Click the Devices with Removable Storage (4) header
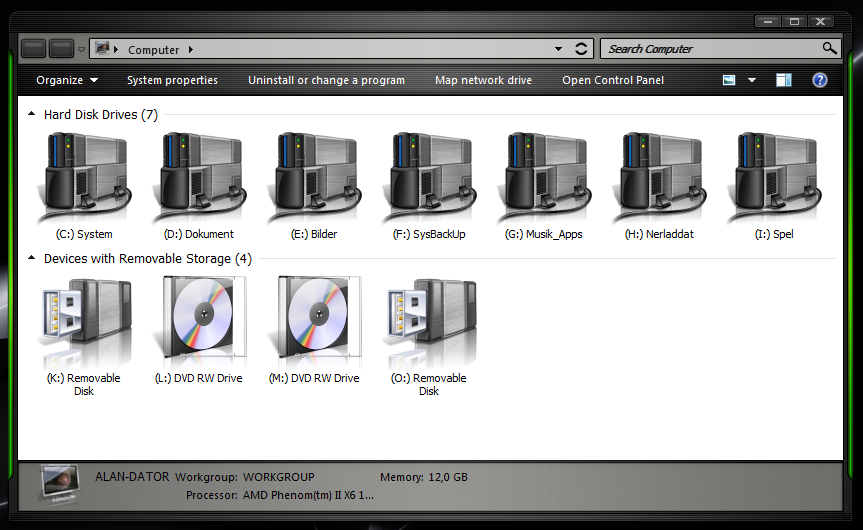Image resolution: width=863 pixels, height=530 pixels. (x=148, y=259)
